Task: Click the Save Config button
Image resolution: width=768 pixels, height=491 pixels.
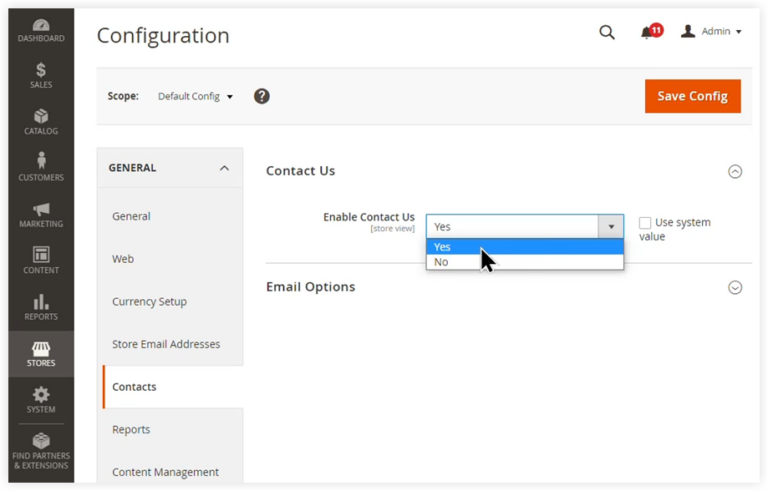Action: 693,96
